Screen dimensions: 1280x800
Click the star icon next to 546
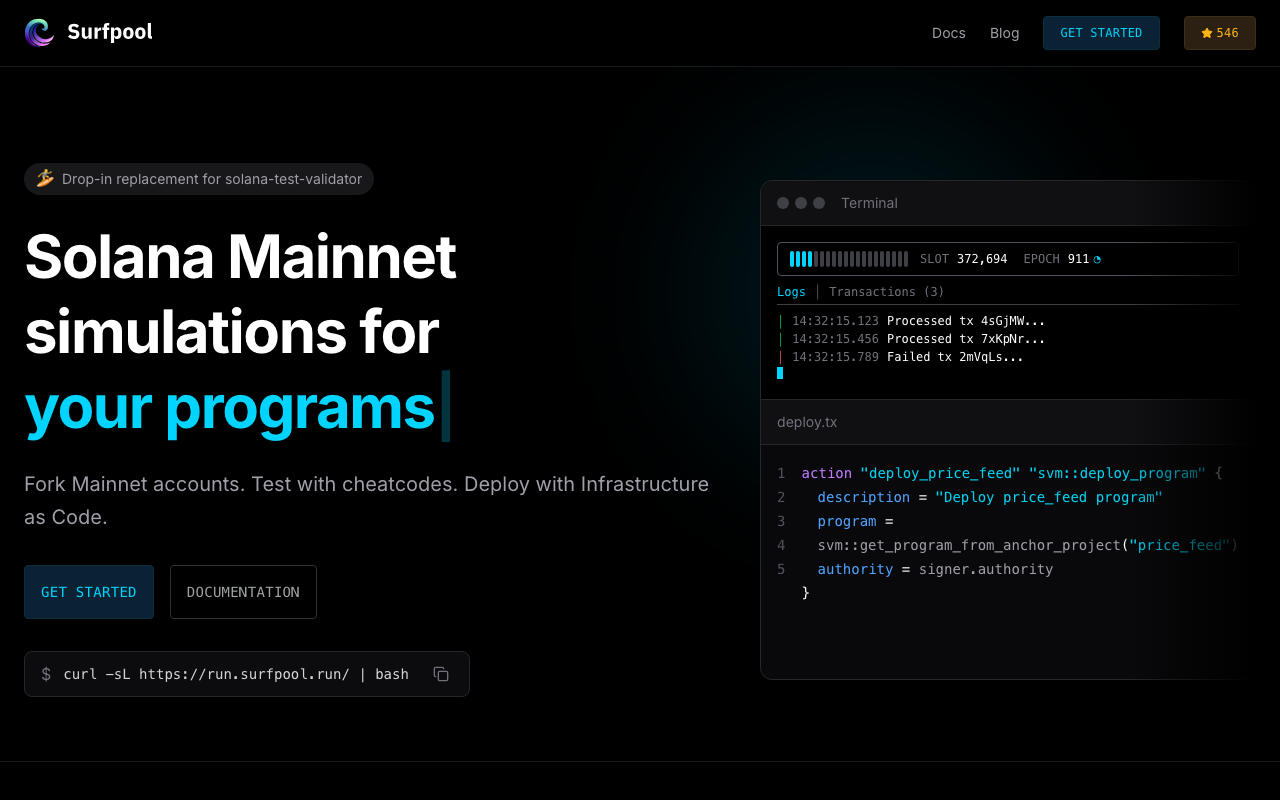[x=1207, y=33]
